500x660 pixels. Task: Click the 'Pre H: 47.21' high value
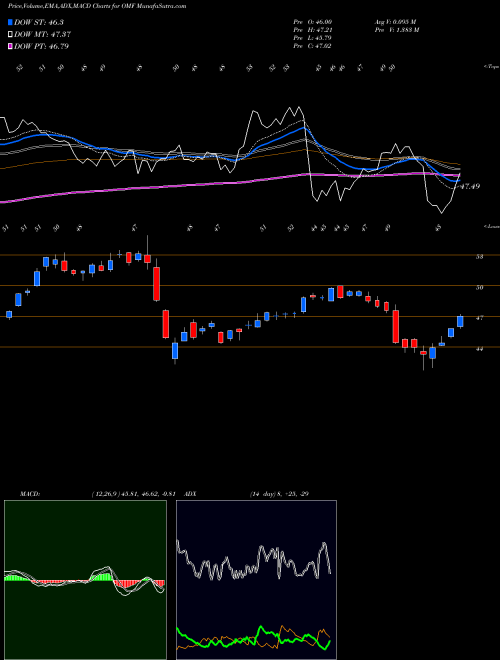(x=313, y=30)
